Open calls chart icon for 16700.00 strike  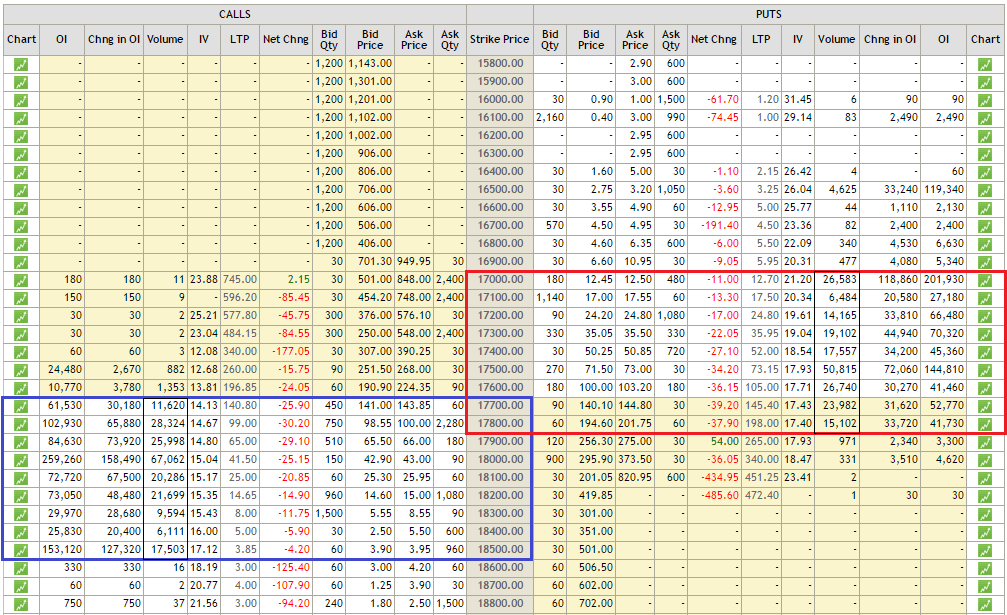(21, 226)
